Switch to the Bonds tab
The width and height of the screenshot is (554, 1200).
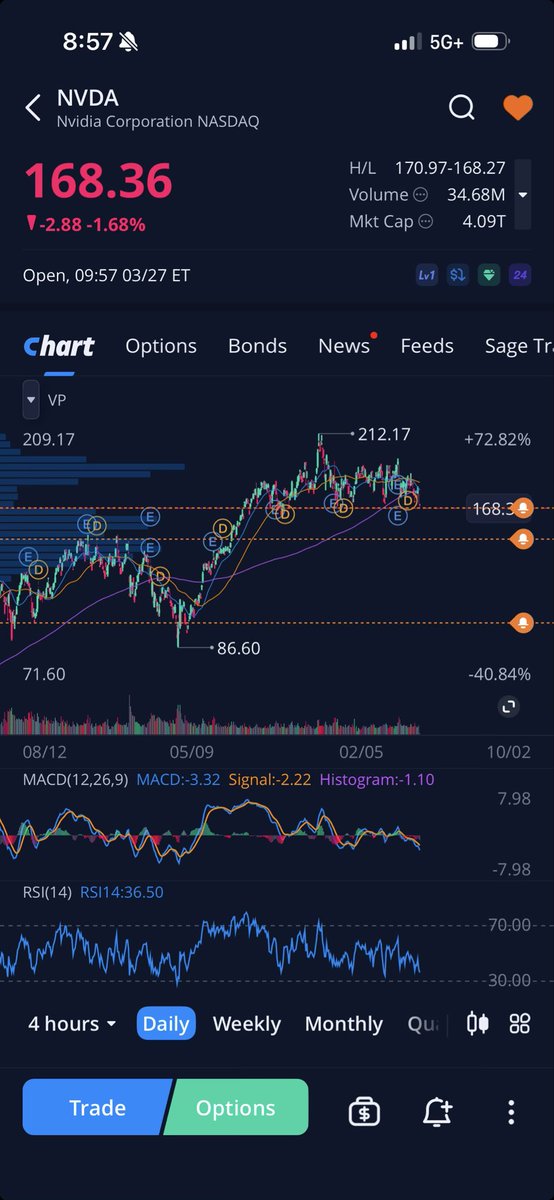257,346
